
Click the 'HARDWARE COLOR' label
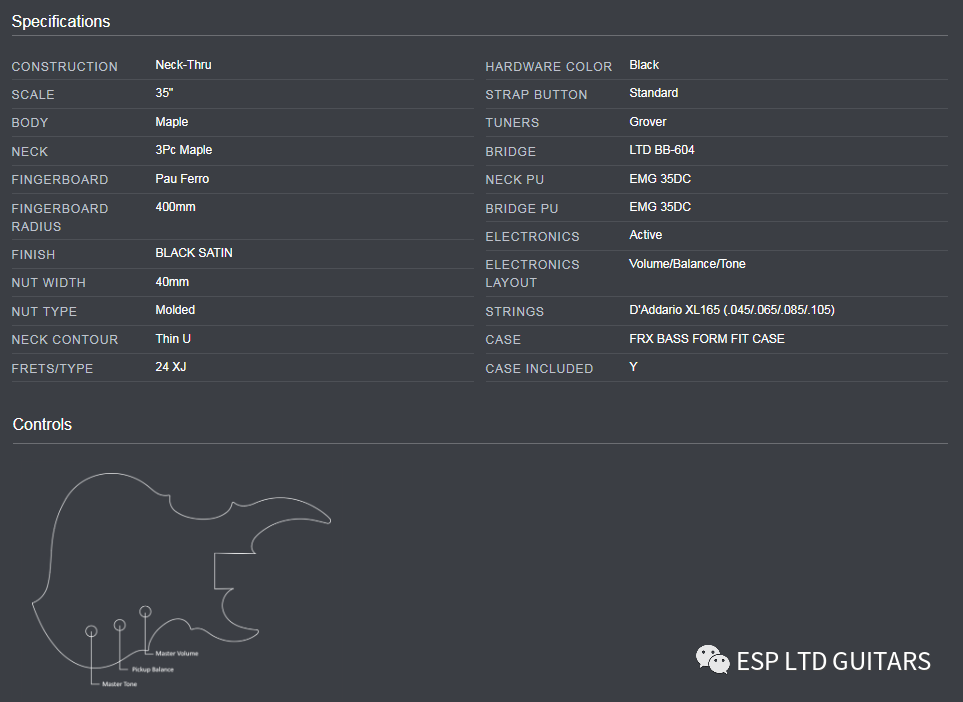click(x=548, y=66)
